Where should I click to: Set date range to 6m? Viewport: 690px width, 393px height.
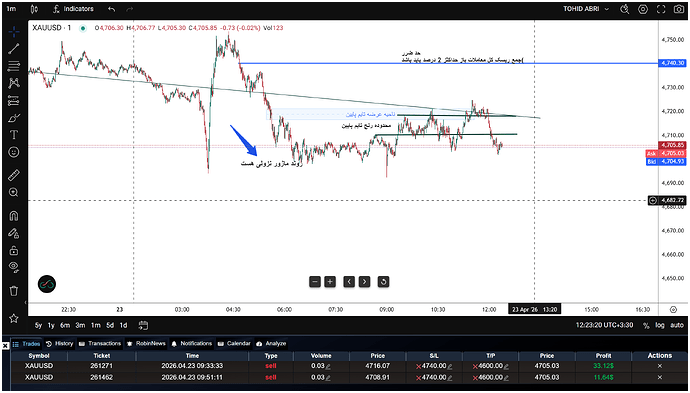[x=65, y=325]
